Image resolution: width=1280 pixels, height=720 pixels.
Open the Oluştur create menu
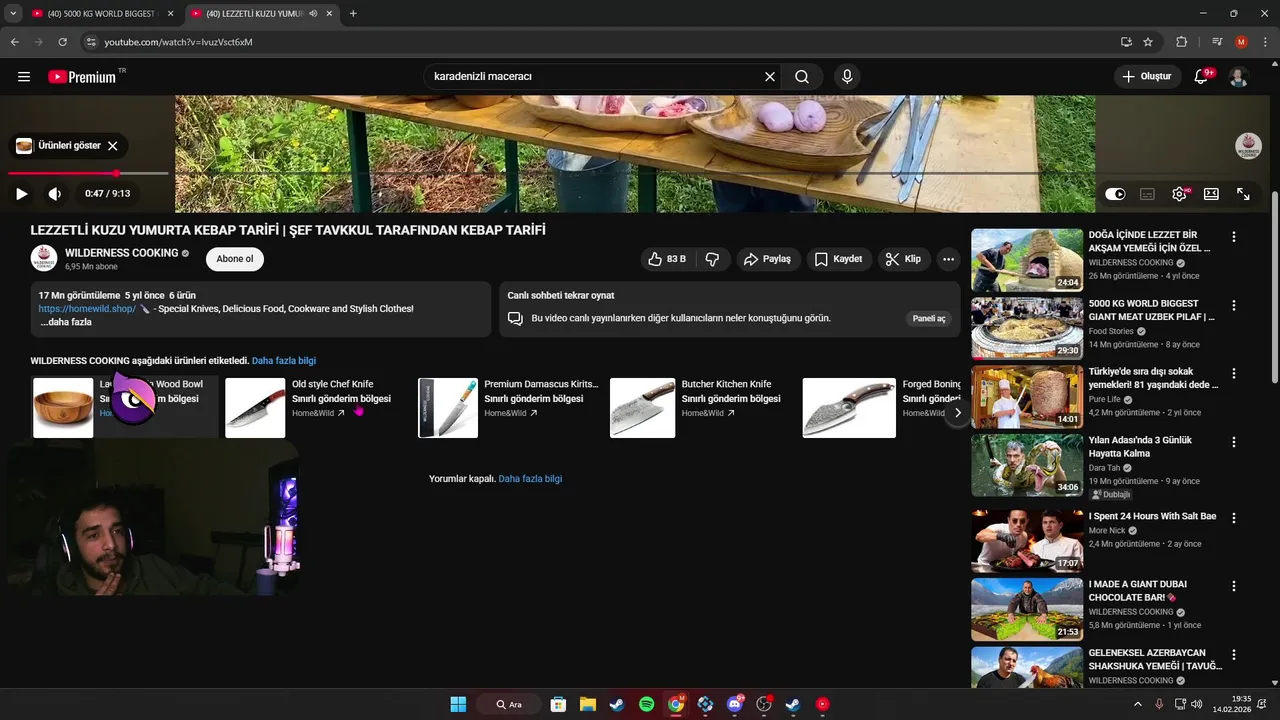click(x=1147, y=77)
